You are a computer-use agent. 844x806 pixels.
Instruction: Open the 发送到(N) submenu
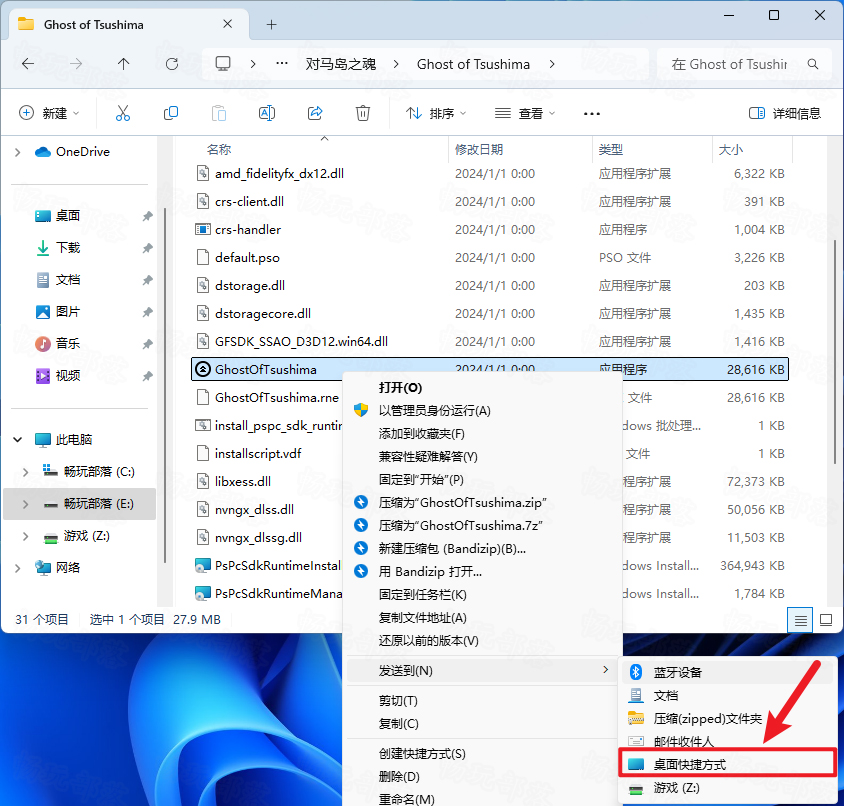[x=482, y=671]
